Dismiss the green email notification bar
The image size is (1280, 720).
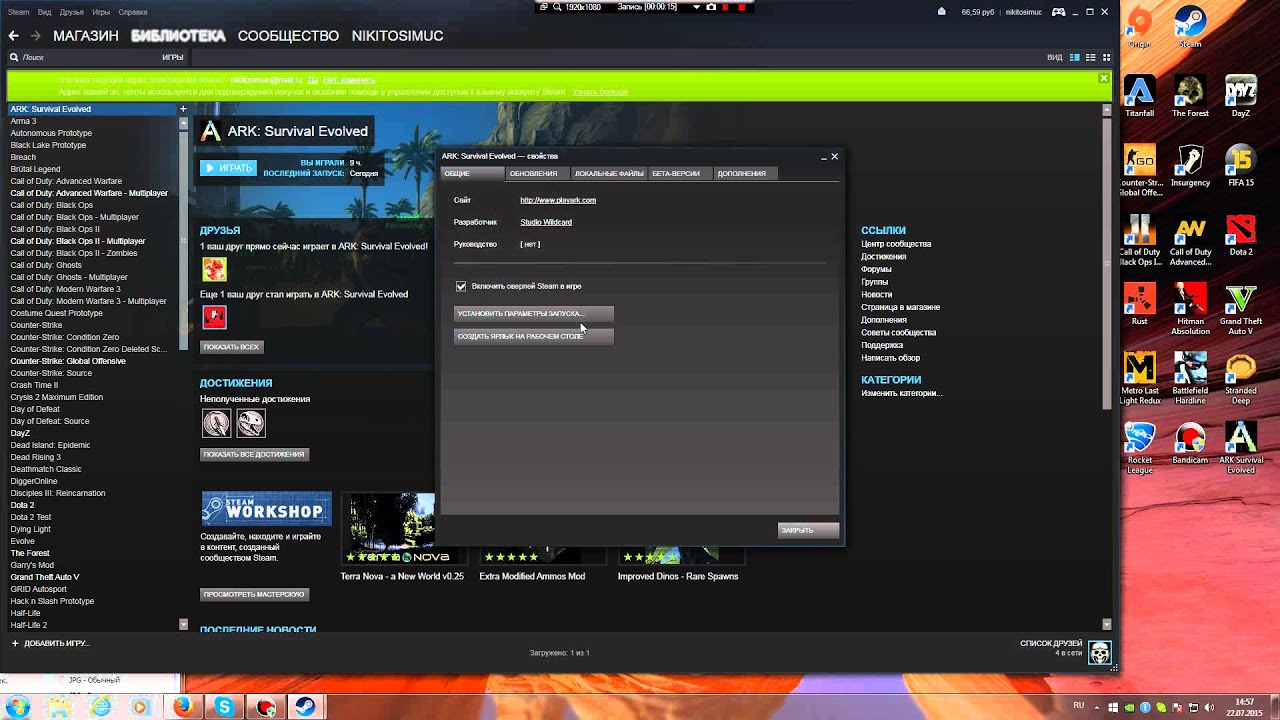[x=1104, y=78]
